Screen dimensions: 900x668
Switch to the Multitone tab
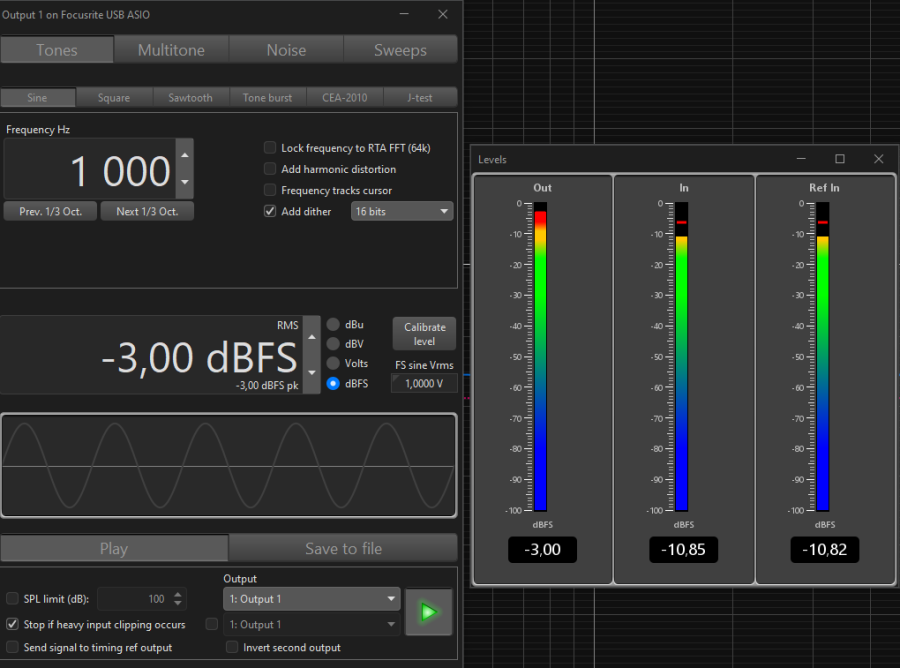click(x=171, y=50)
